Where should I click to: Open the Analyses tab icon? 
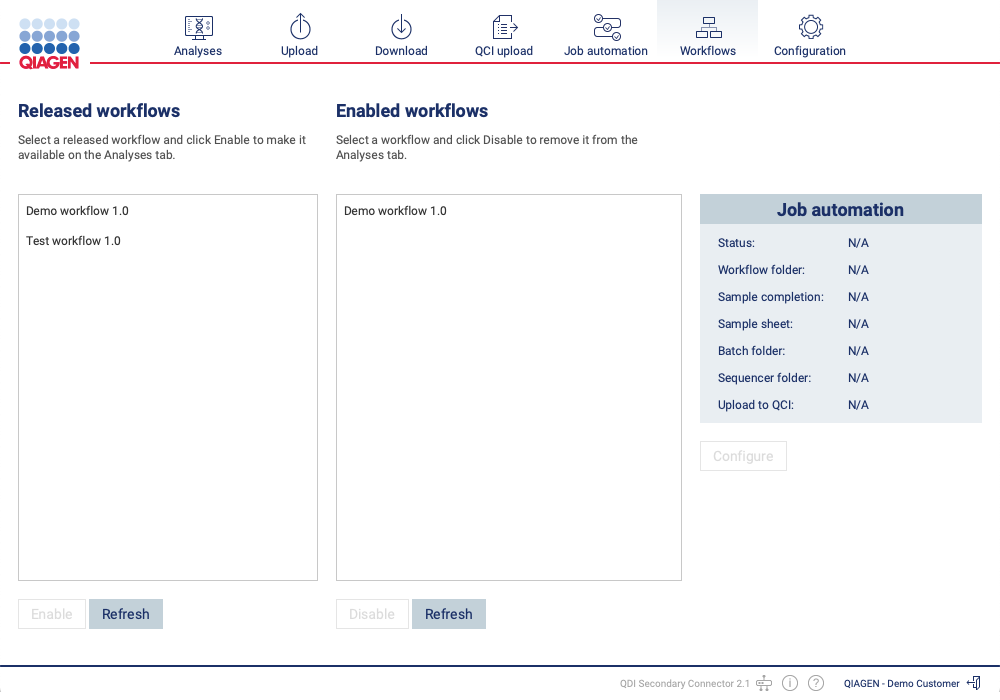198,27
